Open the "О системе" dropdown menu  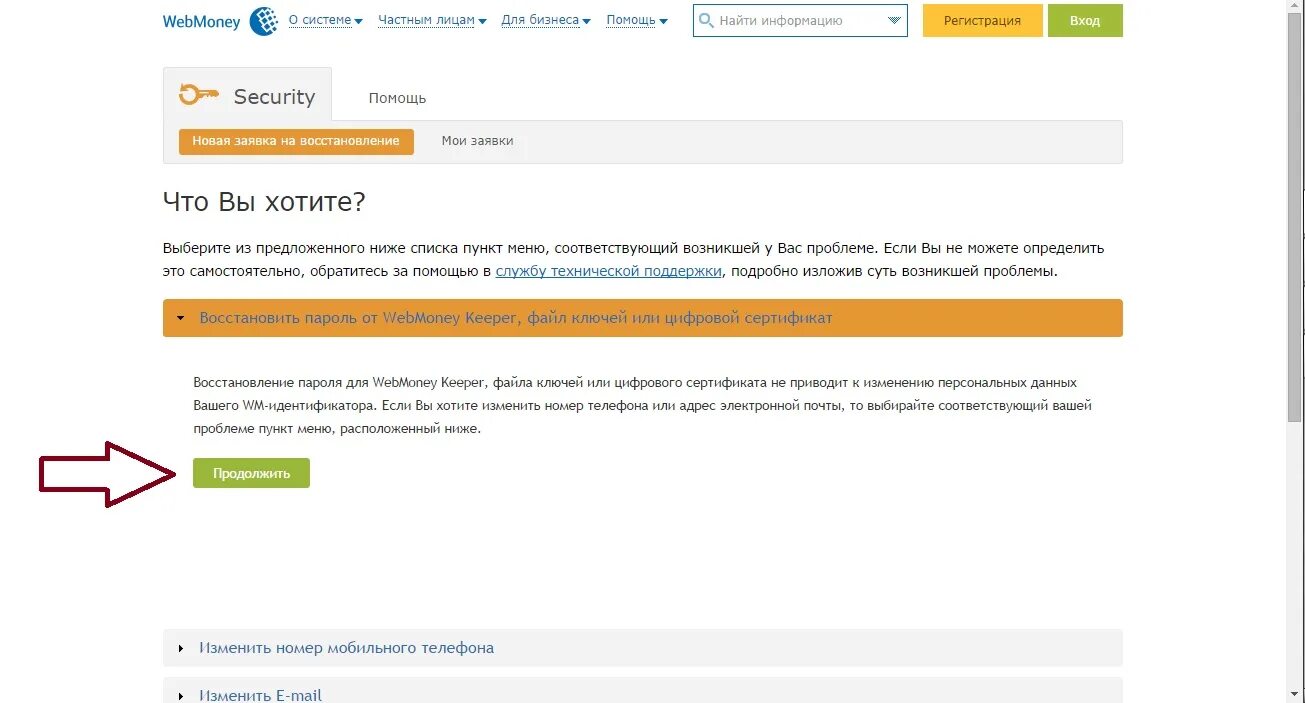325,20
